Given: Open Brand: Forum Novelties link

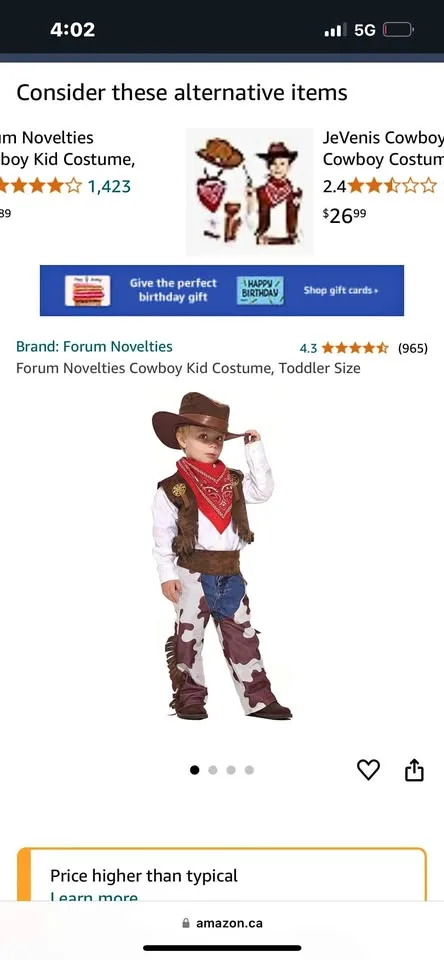Looking at the screenshot, I should 94,347.
